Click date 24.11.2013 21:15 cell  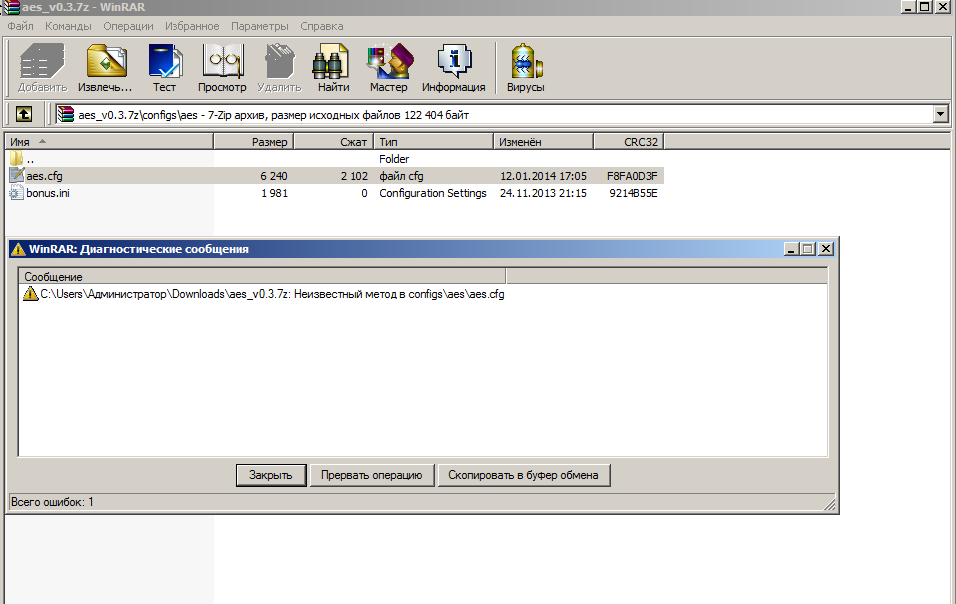point(543,193)
